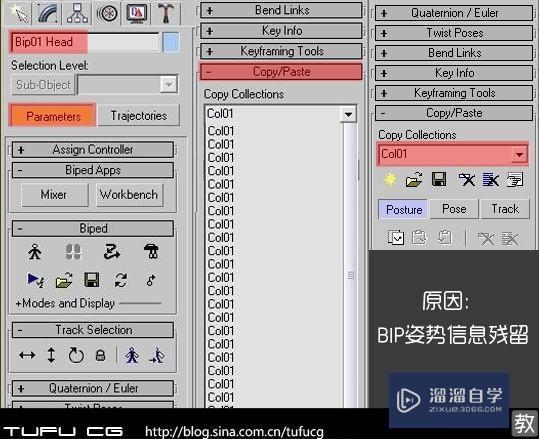This screenshot has width=539, height=439.
Task: Click the Delete All Collections icon
Action: coord(491,179)
